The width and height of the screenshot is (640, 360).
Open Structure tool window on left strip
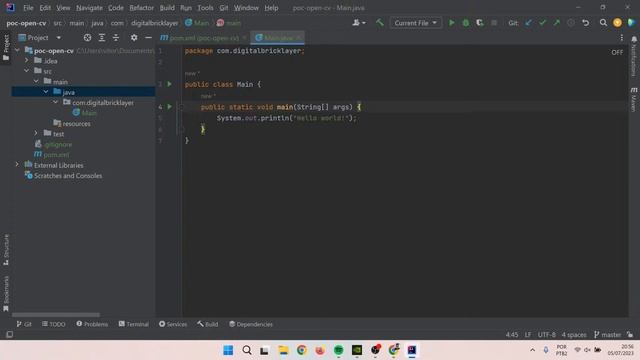pyautogui.click(x=6, y=249)
